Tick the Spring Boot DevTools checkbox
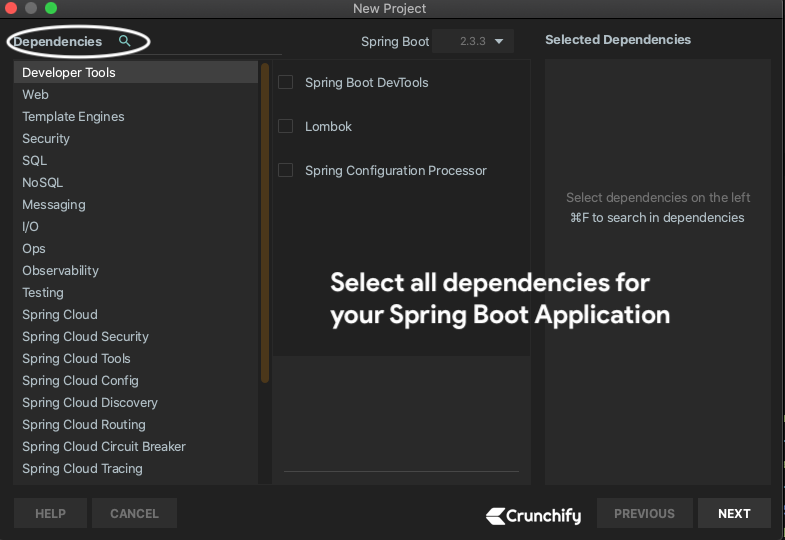This screenshot has height=540, width=785. tap(285, 82)
